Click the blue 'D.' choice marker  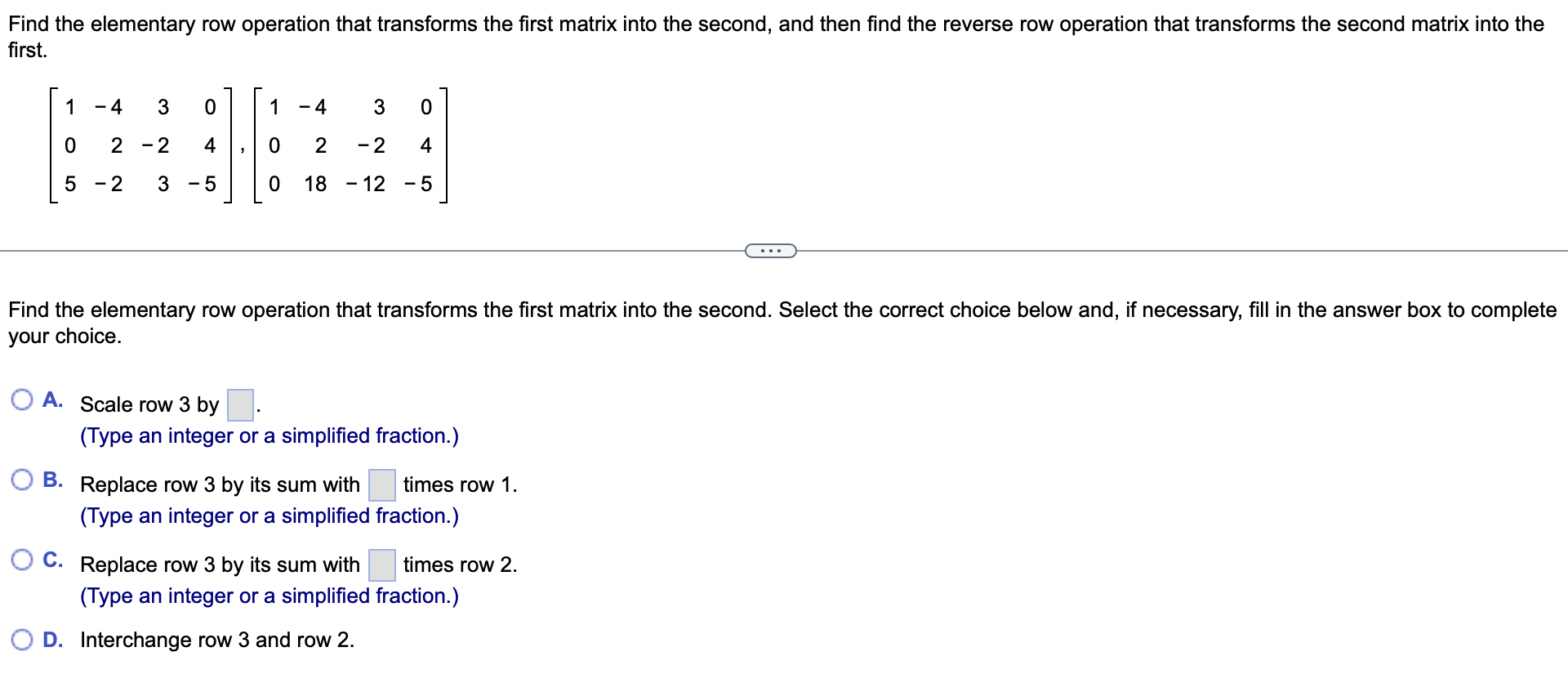click(x=52, y=638)
